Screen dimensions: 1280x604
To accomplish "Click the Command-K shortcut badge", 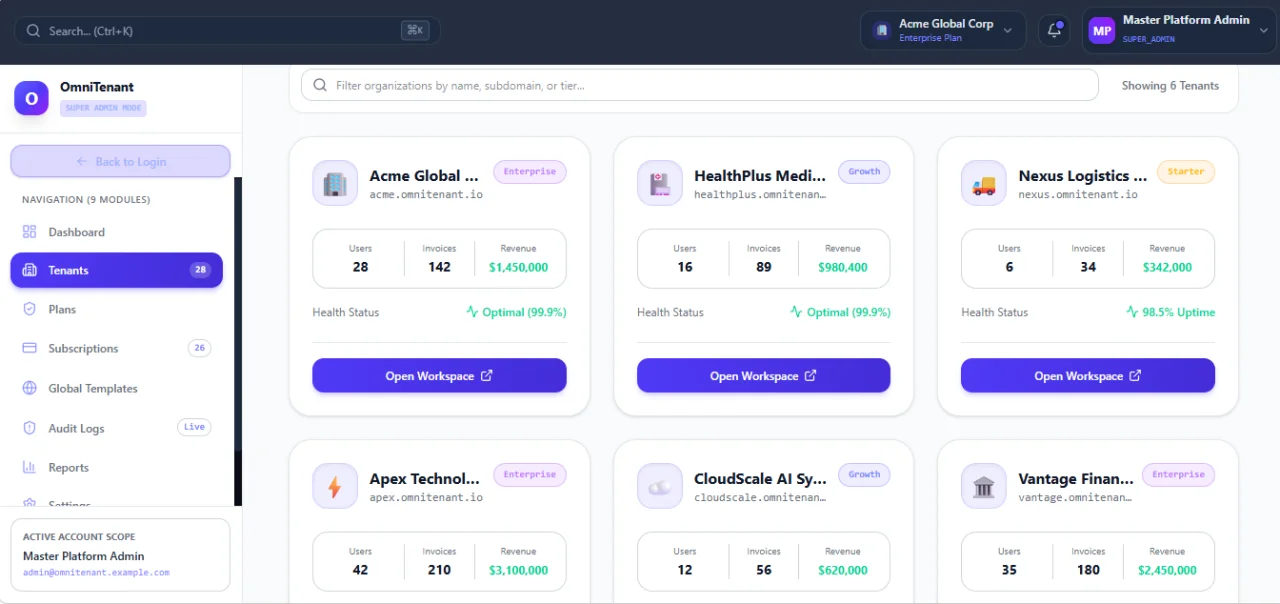I will [x=415, y=31].
